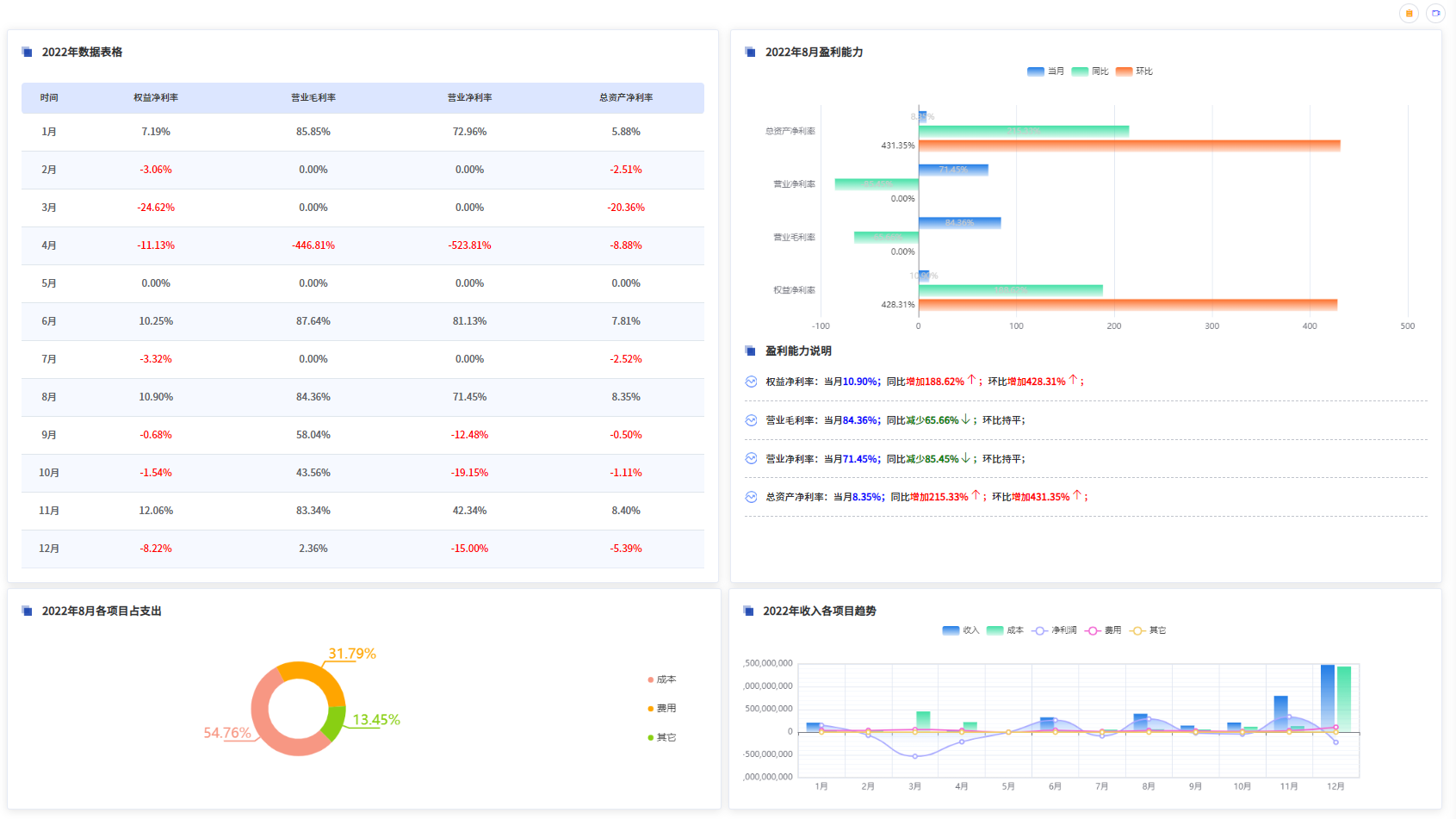Click the trend icon beside 权益净利率 description
Screen dimensions: 1456x819
(x=751, y=382)
